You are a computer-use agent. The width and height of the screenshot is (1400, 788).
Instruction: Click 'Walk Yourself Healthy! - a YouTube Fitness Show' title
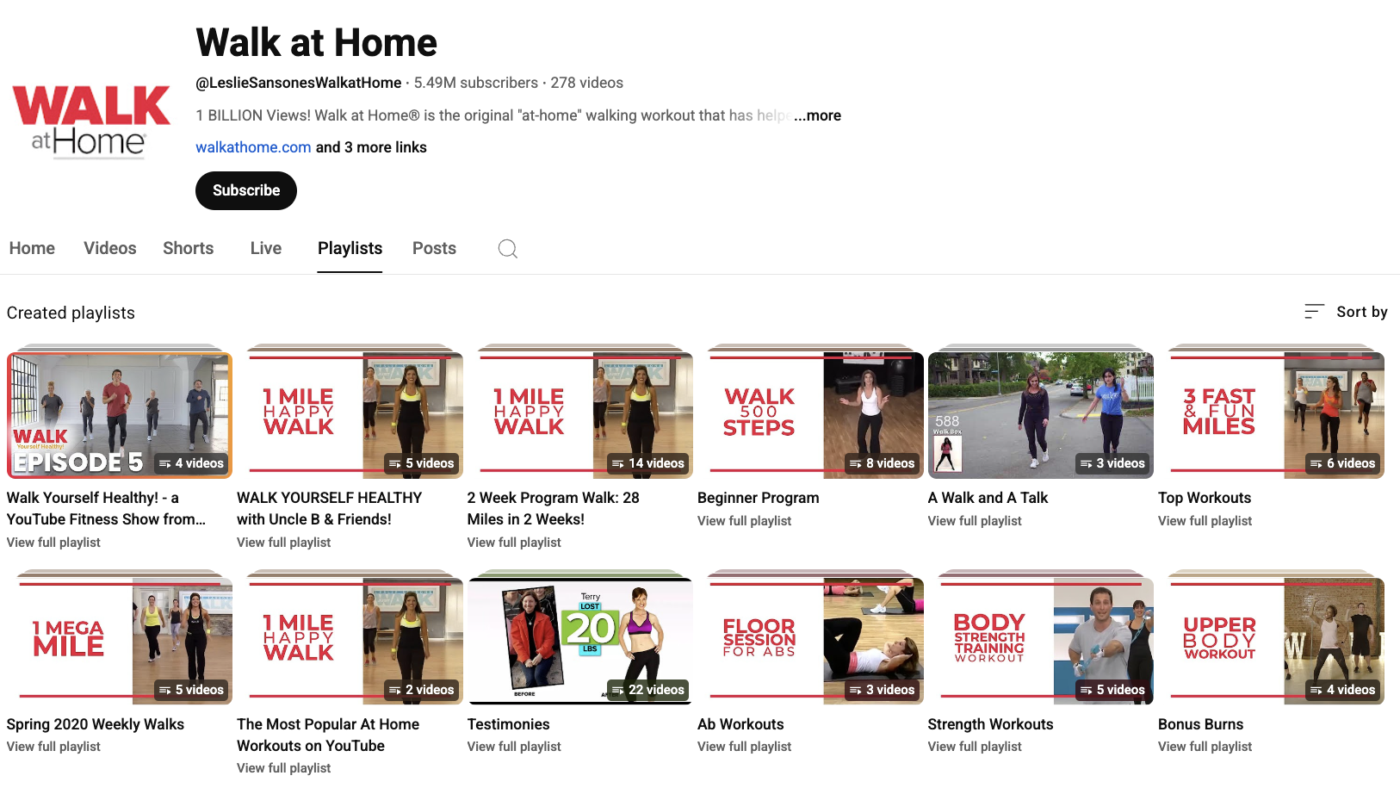click(x=106, y=508)
